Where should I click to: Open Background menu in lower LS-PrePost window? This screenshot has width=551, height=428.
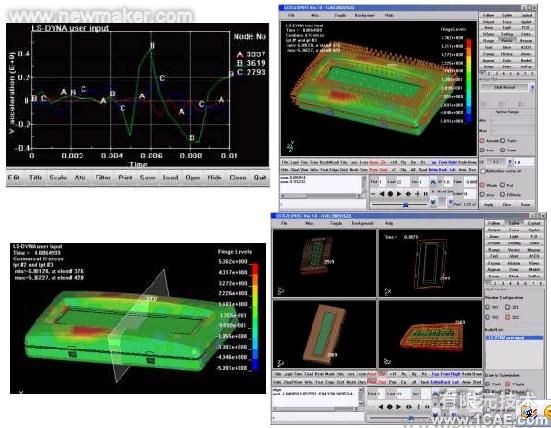tap(362, 223)
